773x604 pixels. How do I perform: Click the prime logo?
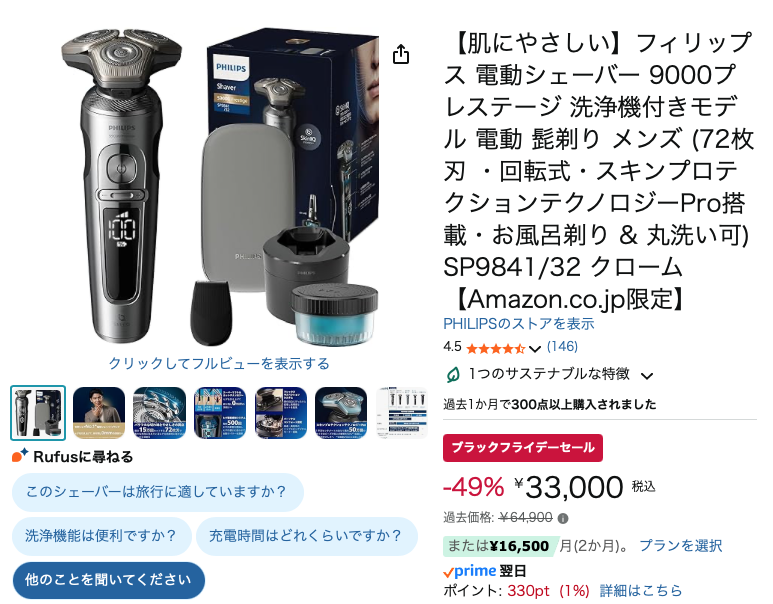[469, 571]
